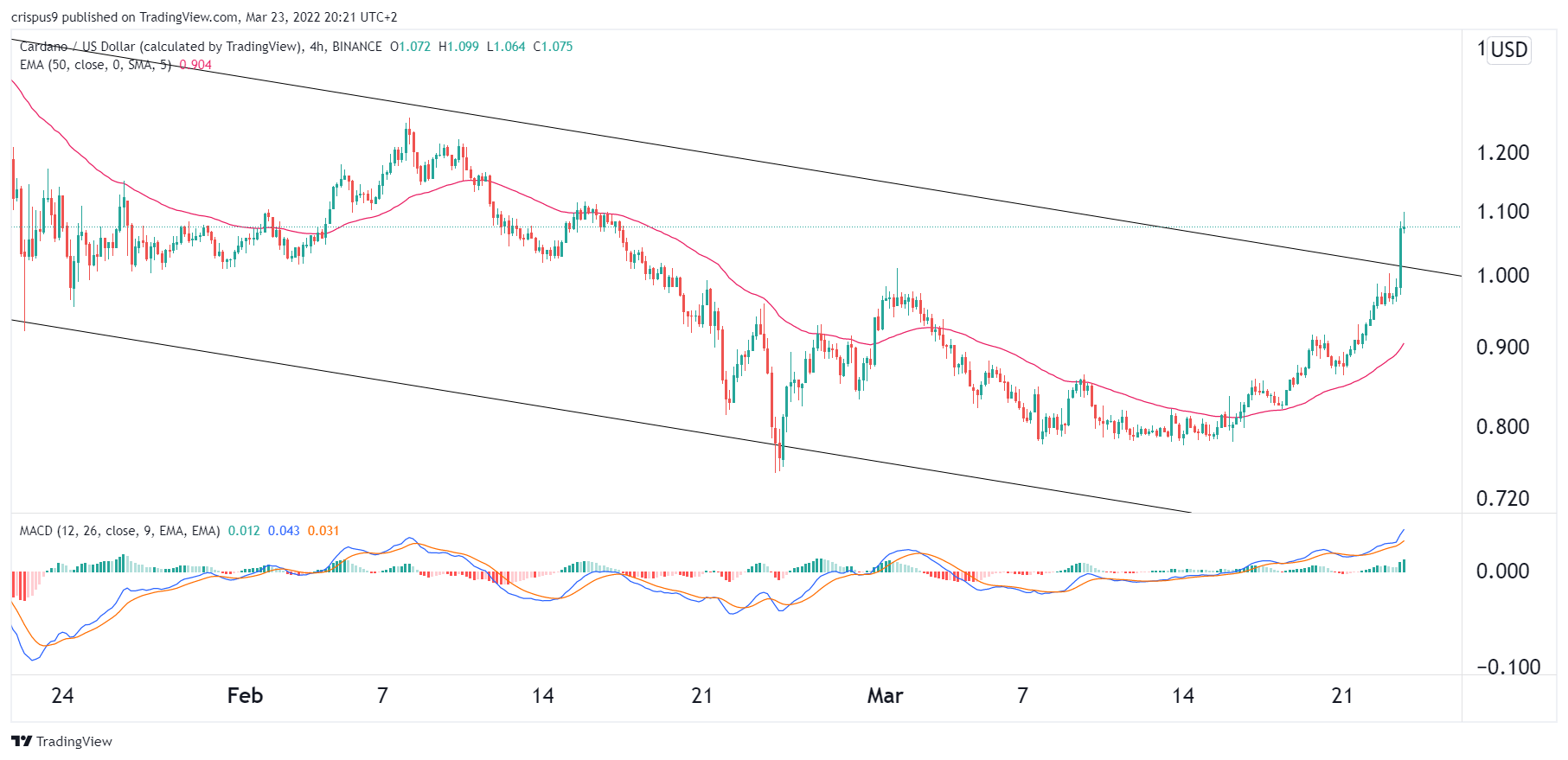
Task: Click the EMA value 0.904
Action: pos(195,65)
